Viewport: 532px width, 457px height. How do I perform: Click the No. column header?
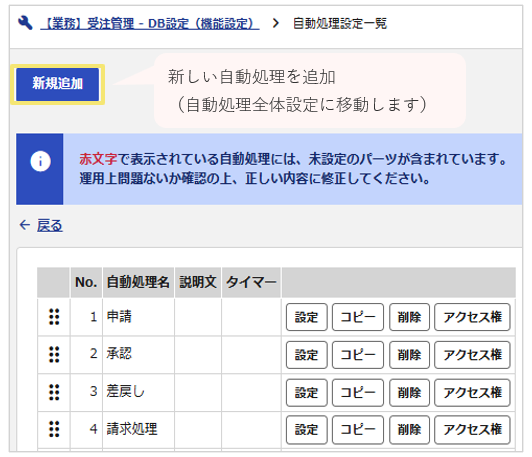(86, 282)
